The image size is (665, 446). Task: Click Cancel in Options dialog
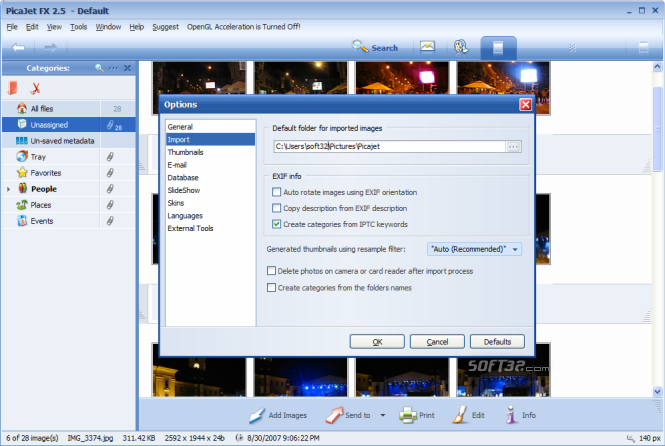tap(437, 342)
